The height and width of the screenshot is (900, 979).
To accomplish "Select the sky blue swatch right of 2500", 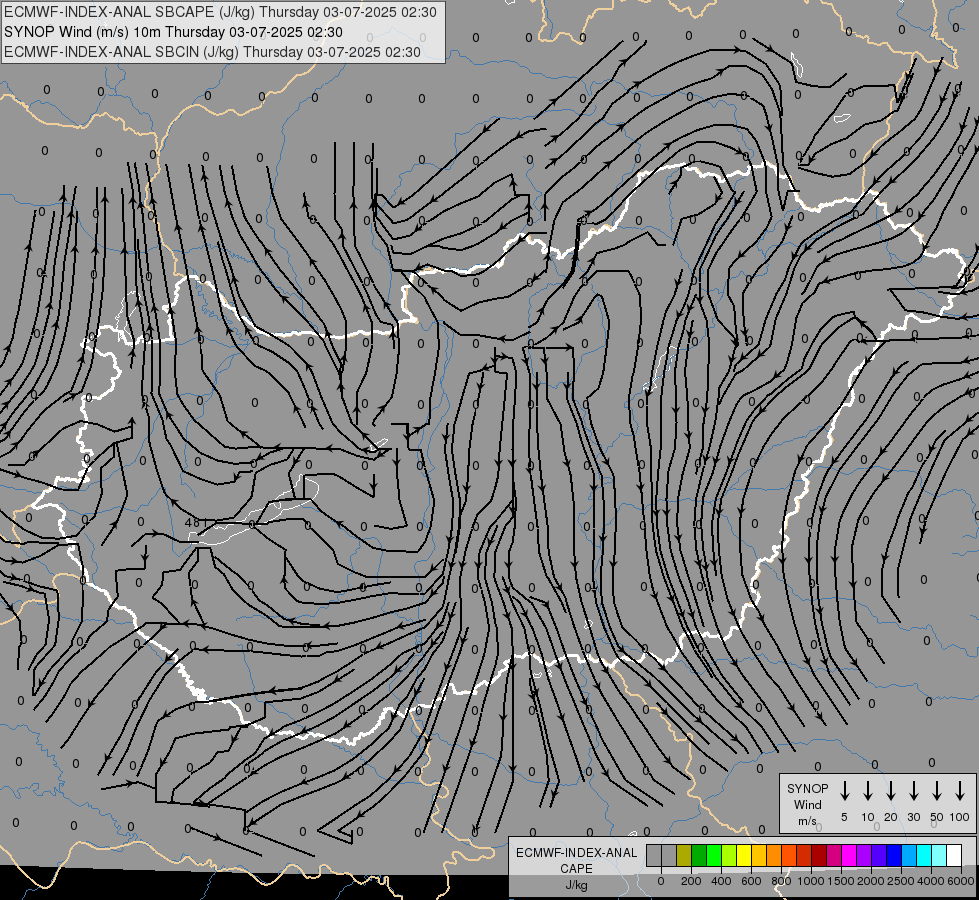I will [x=909, y=856].
